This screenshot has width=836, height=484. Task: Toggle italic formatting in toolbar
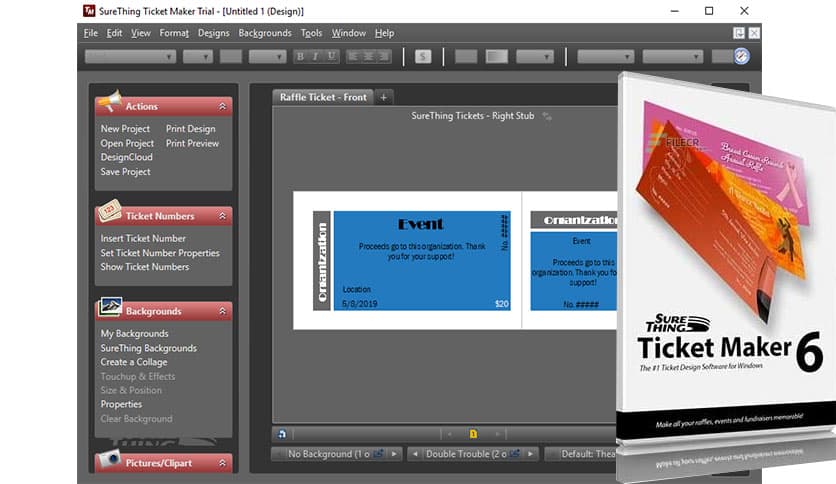point(316,57)
